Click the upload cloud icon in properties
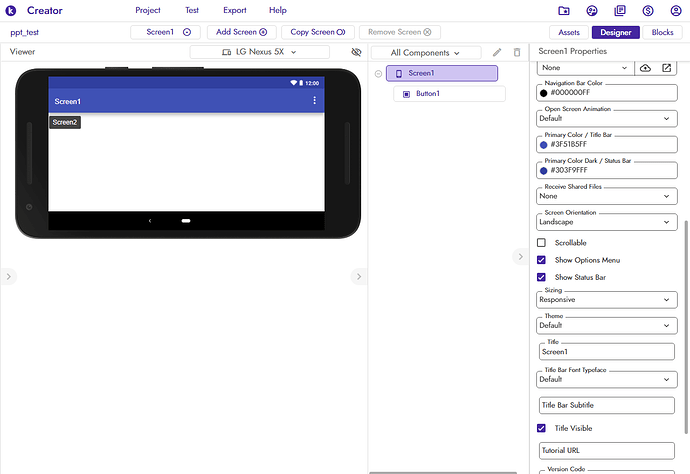Image resolution: width=690 pixels, height=474 pixels. point(645,68)
